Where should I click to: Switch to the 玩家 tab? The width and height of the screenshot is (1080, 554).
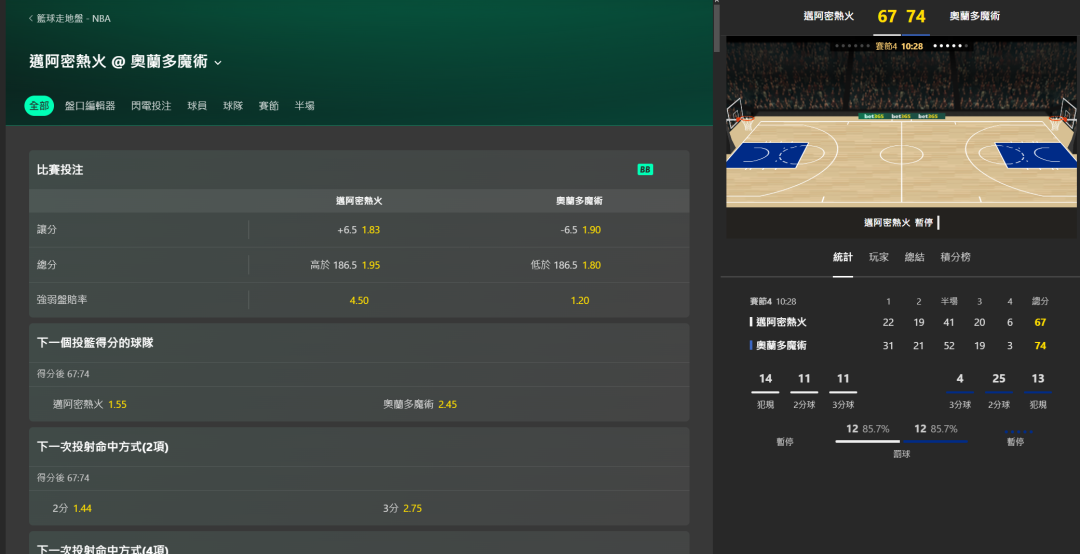tap(879, 257)
